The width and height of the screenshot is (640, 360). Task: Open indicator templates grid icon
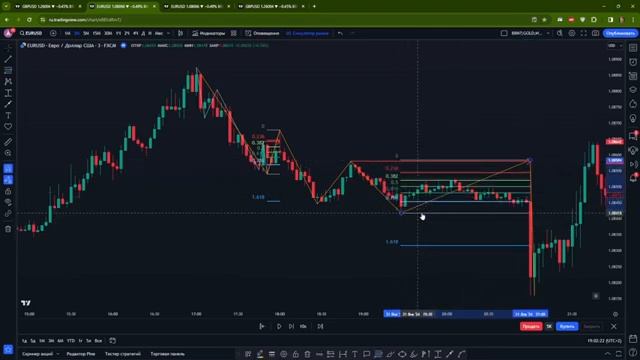(233, 33)
